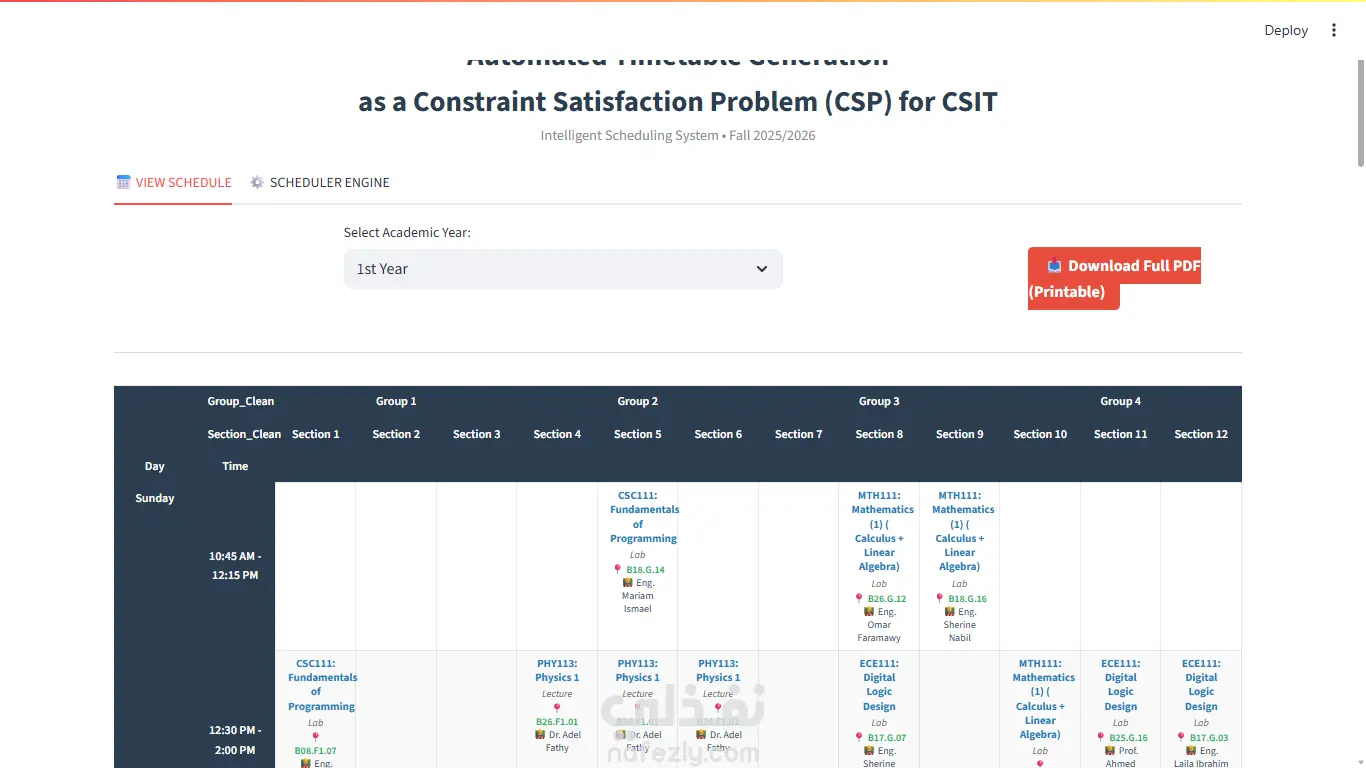Click room code B26.G.12
This screenshot has height=768, width=1366.
887,599
